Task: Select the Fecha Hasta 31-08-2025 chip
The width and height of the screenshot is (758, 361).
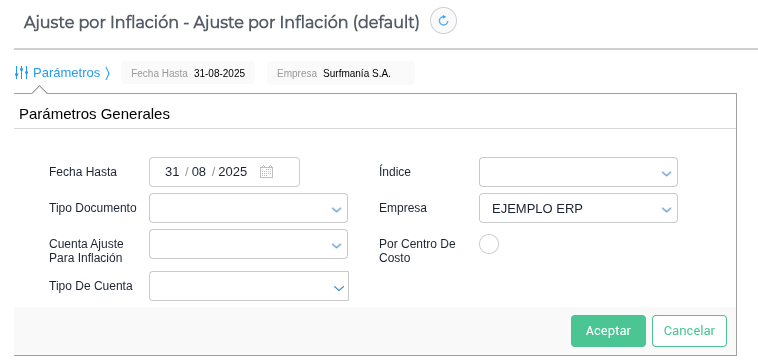Action: point(188,73)
